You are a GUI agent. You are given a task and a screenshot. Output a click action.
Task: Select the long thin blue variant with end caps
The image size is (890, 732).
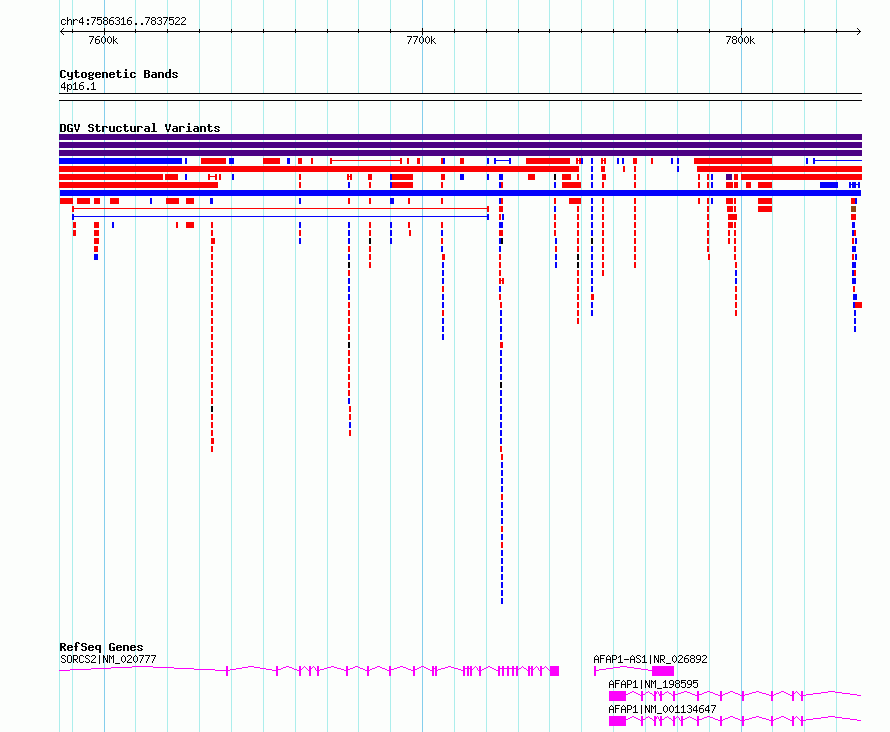point(280,217)
